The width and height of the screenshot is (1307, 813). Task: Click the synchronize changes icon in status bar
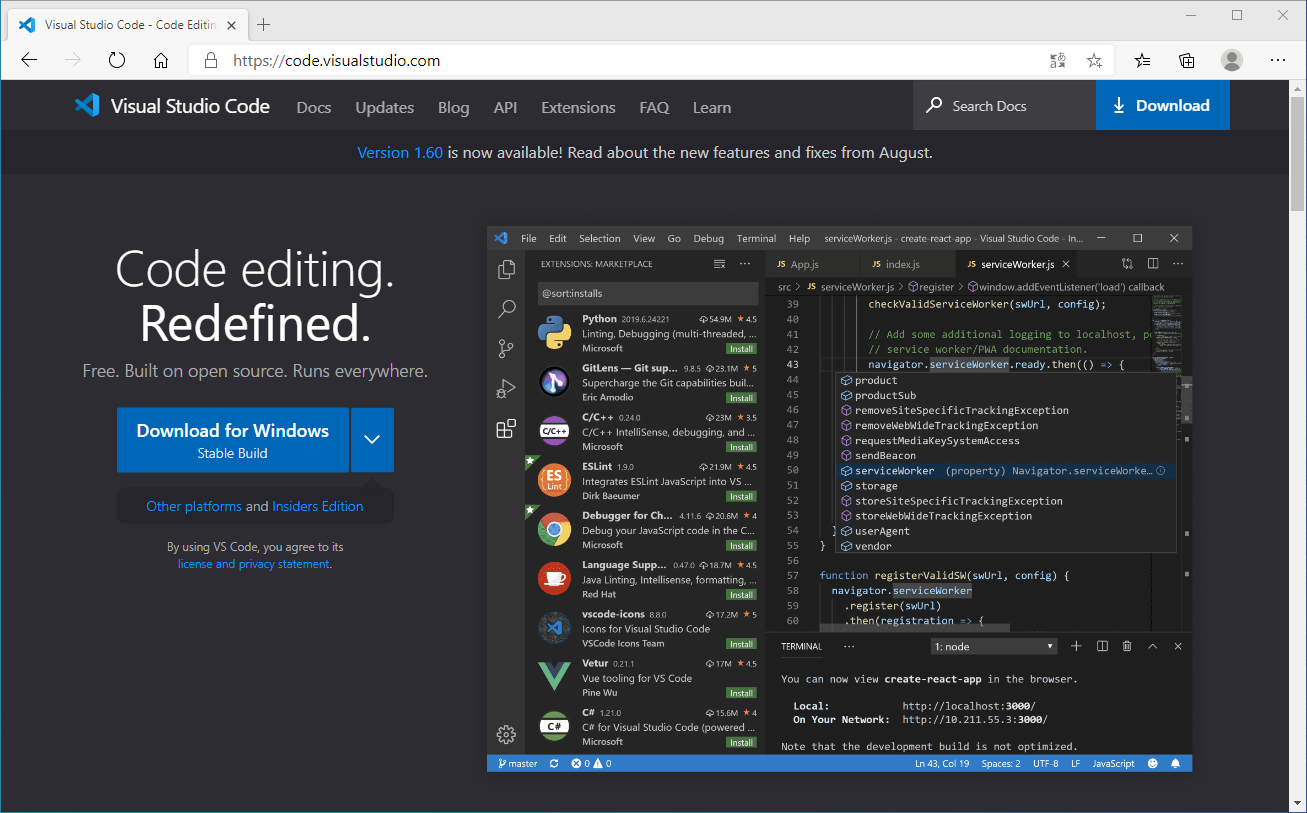554,763
